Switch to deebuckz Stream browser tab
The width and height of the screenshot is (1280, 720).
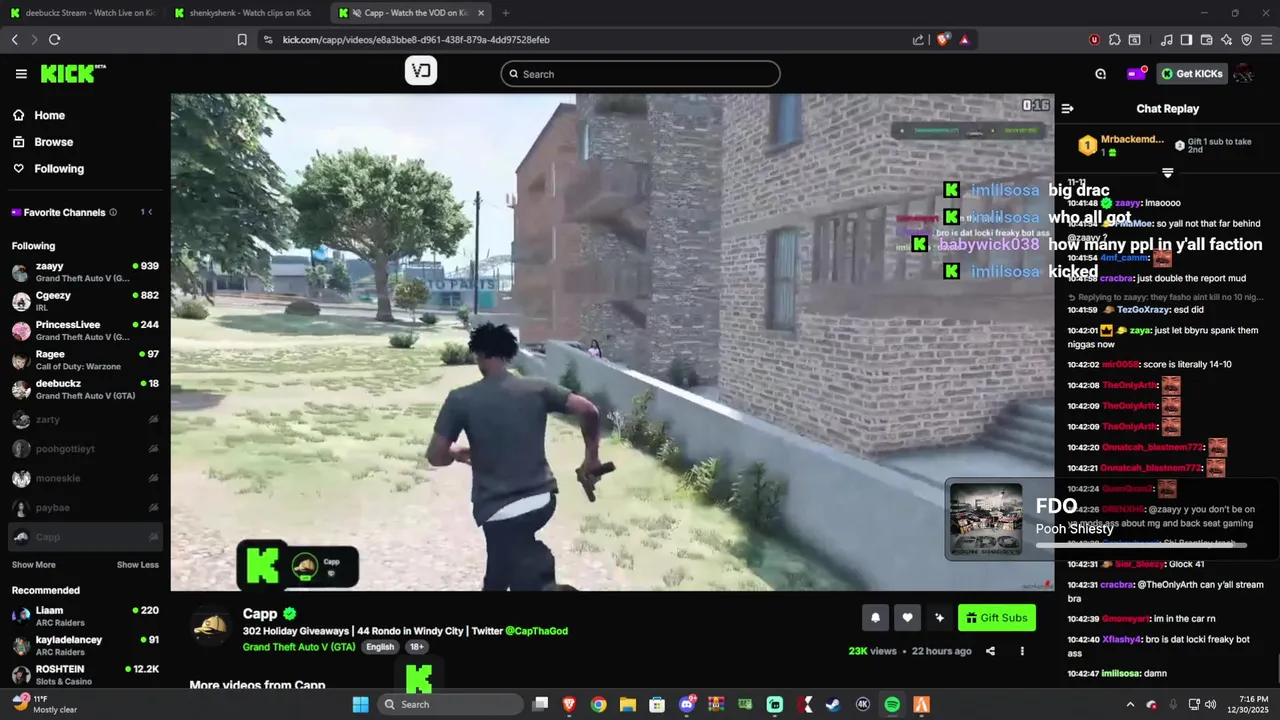(x=82, y=13)
